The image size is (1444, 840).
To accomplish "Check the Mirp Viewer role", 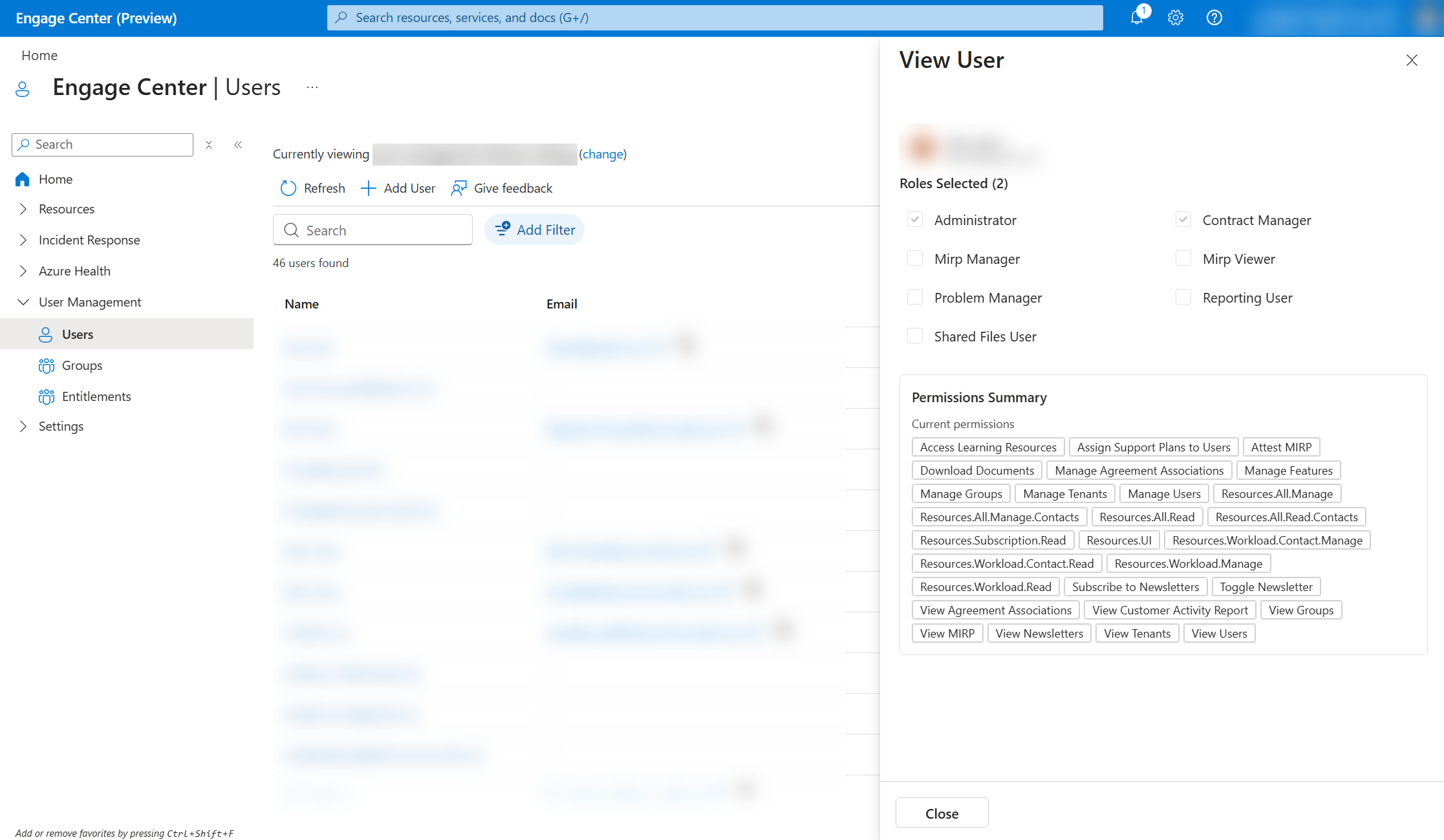I will tap(1183, 259).
